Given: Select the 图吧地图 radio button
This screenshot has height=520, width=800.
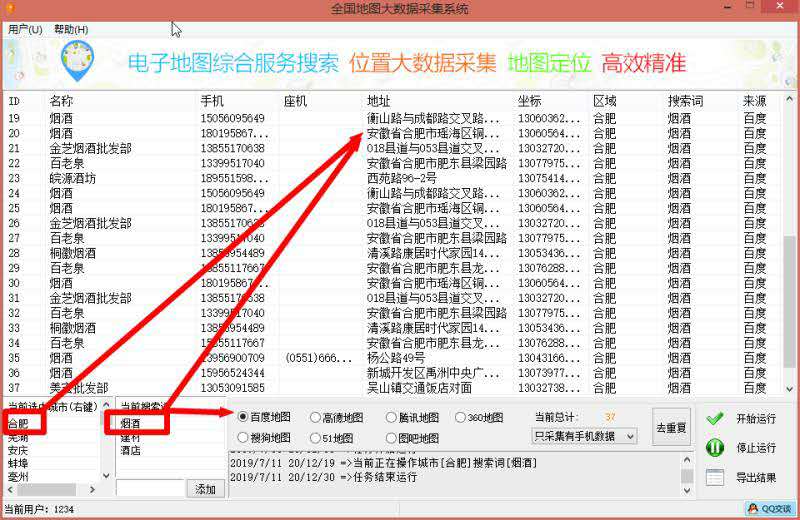Looking at the screenshot, I should point(391,438).
